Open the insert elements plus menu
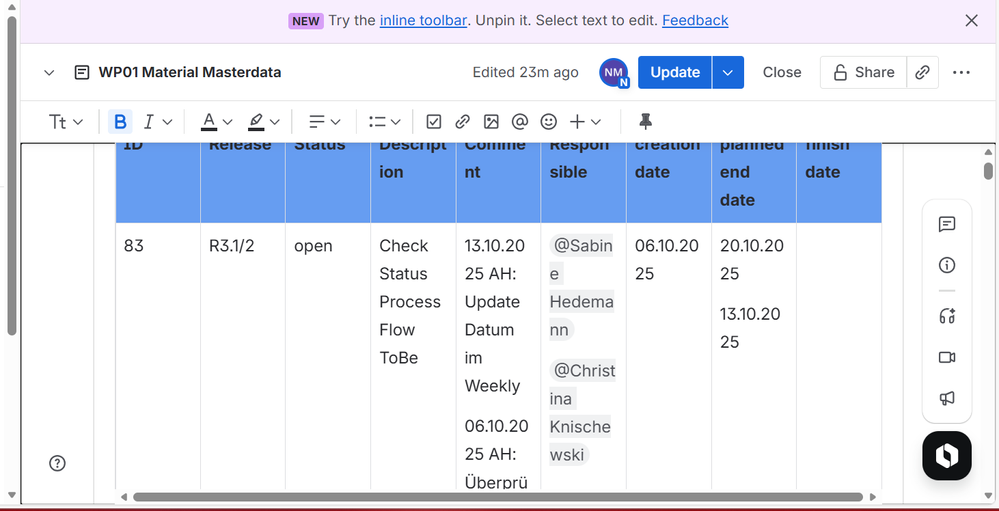This screenshot has width=999, height=511. point(586,121)
